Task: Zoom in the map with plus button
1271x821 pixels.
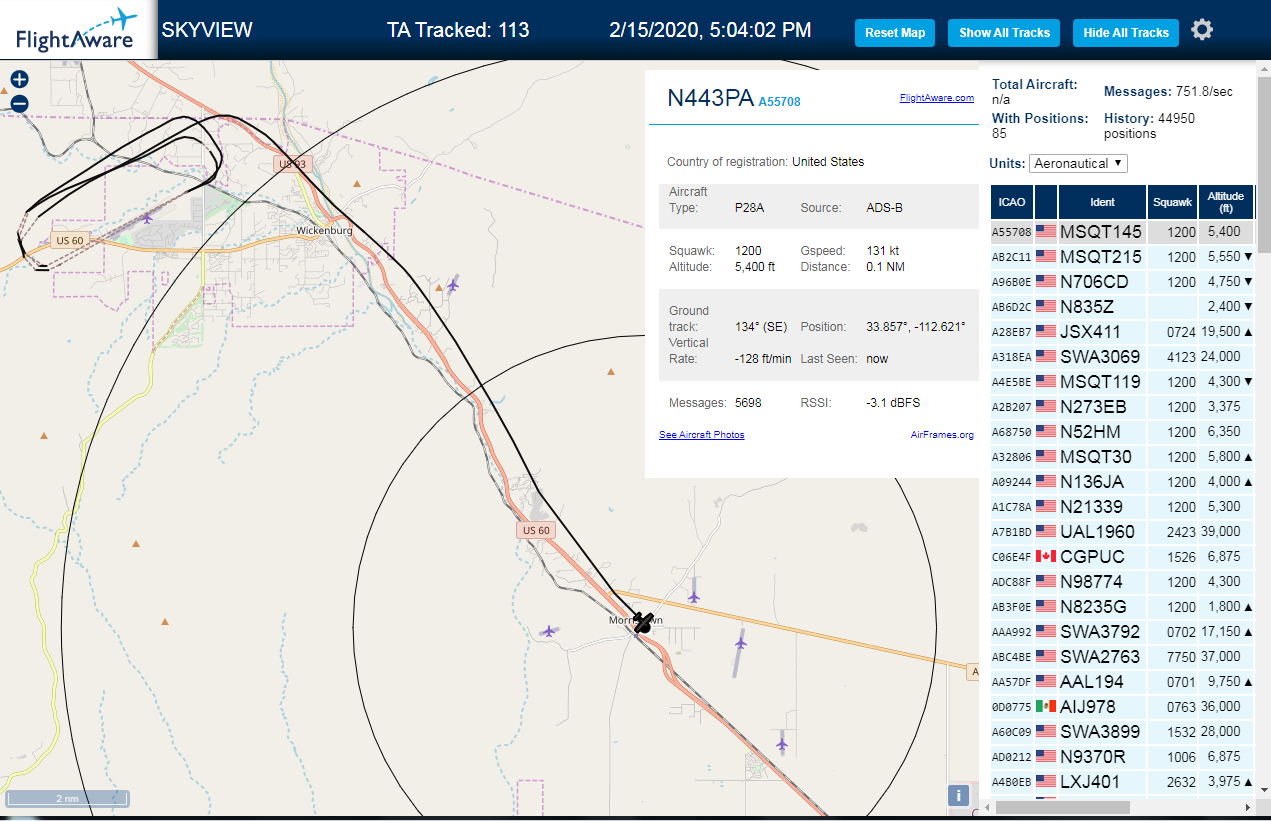Action: point(19,79)
